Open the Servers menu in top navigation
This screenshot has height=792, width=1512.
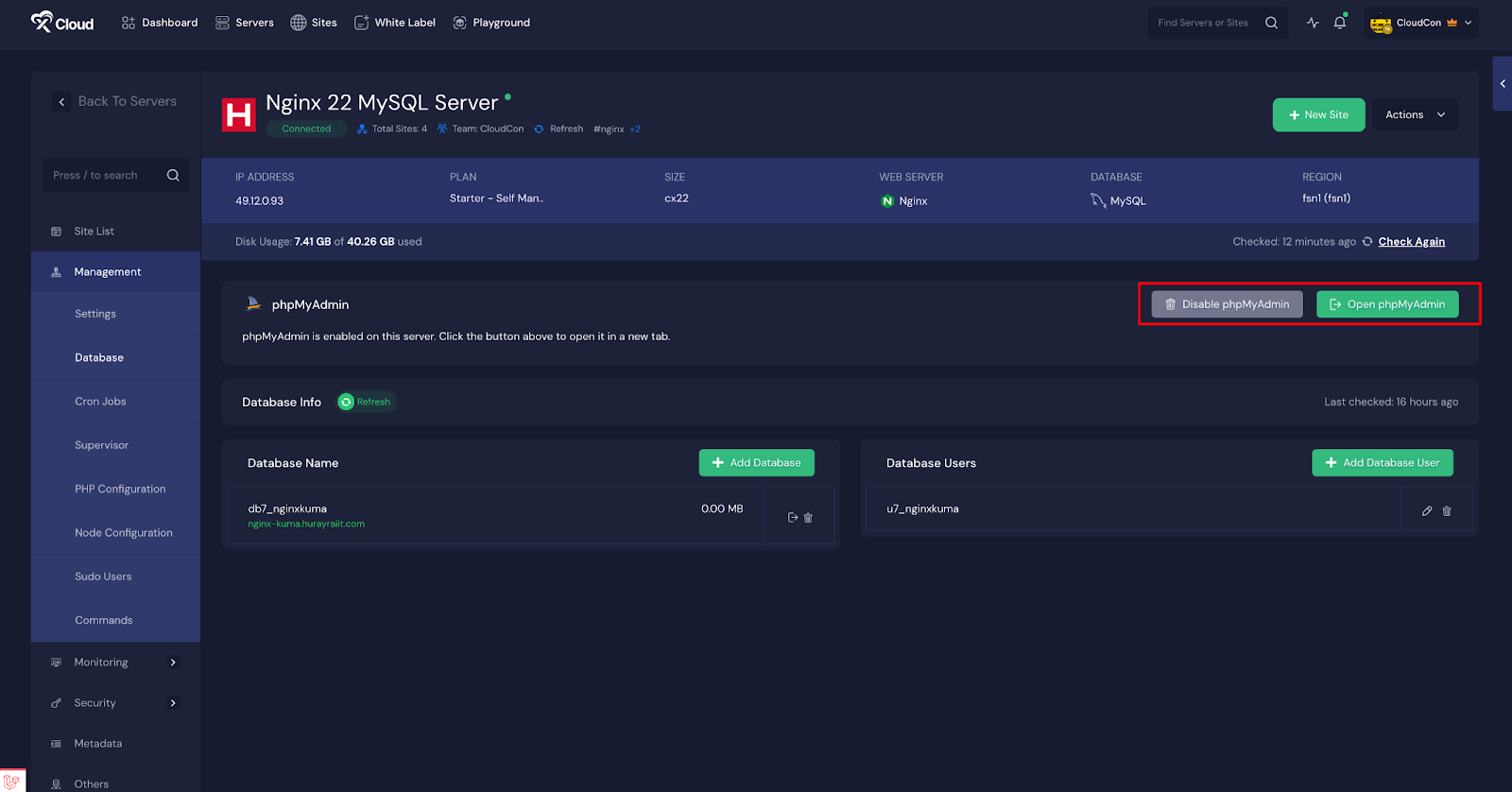245,23
